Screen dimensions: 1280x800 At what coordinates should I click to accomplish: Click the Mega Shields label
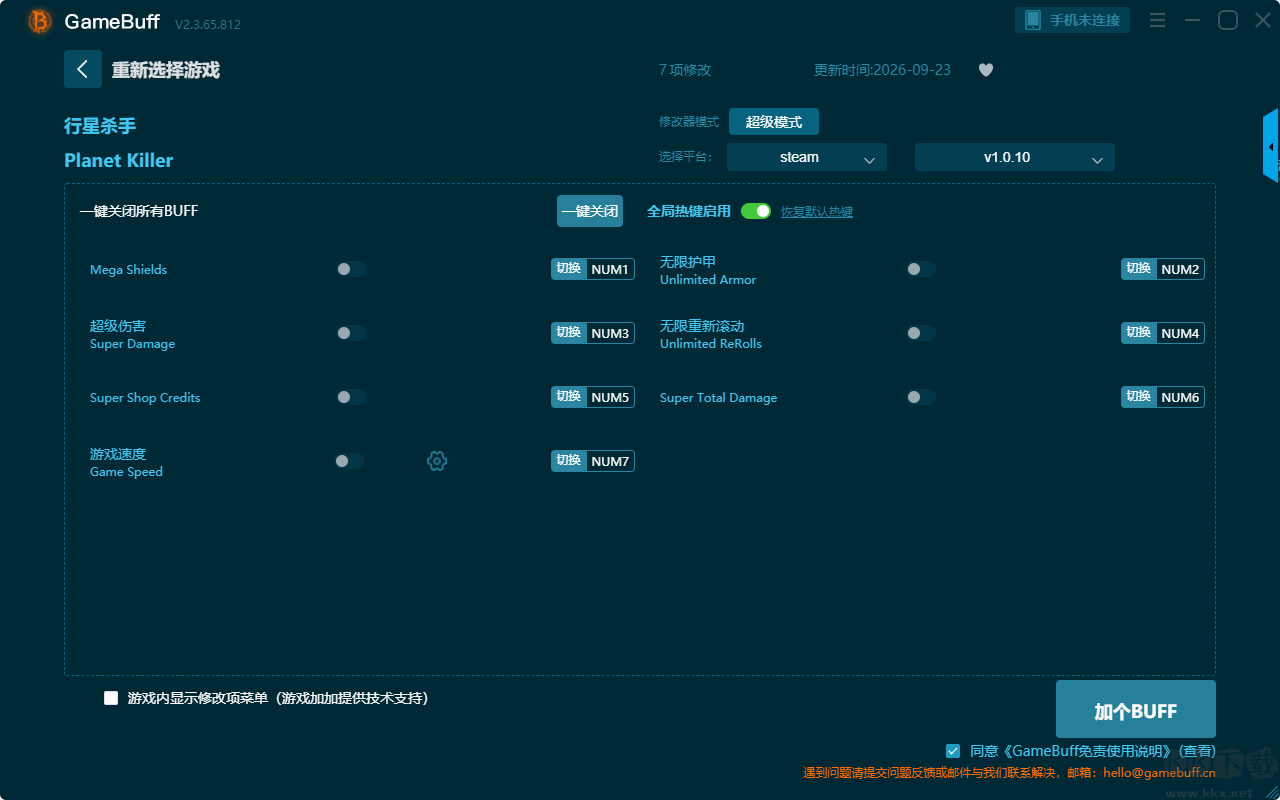(129, 270)
